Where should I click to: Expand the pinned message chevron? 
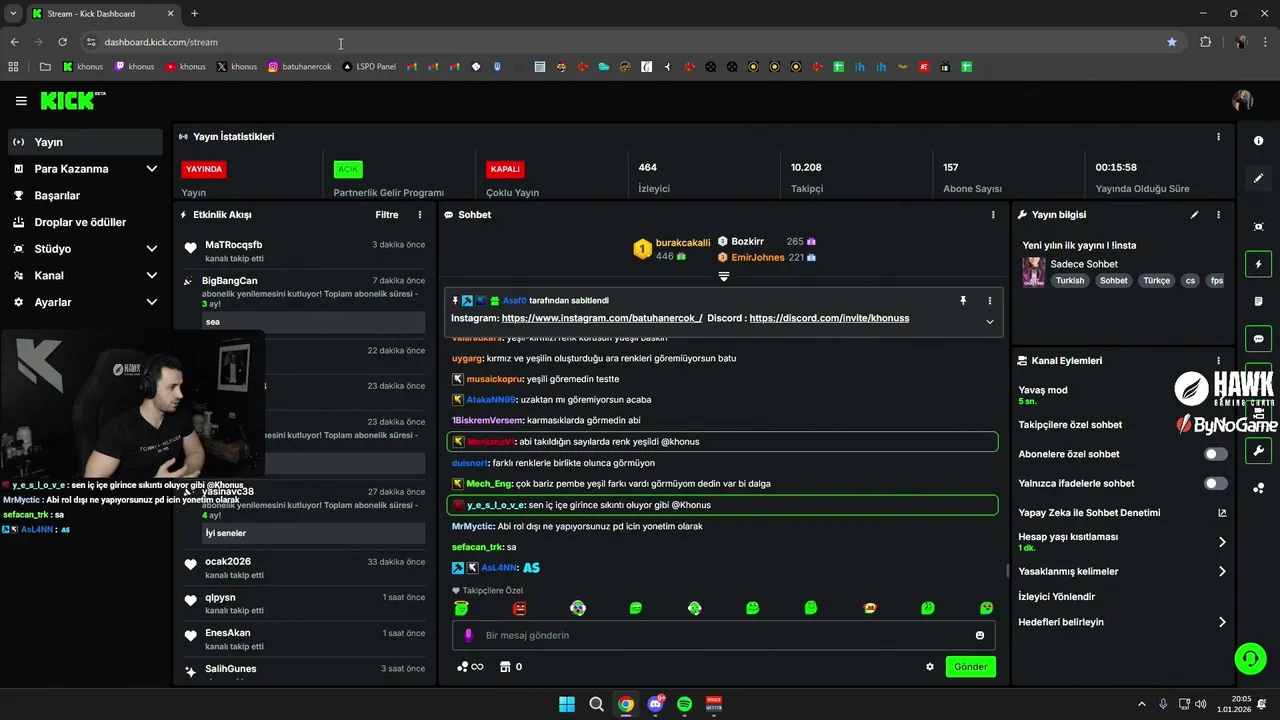point(990,322)
